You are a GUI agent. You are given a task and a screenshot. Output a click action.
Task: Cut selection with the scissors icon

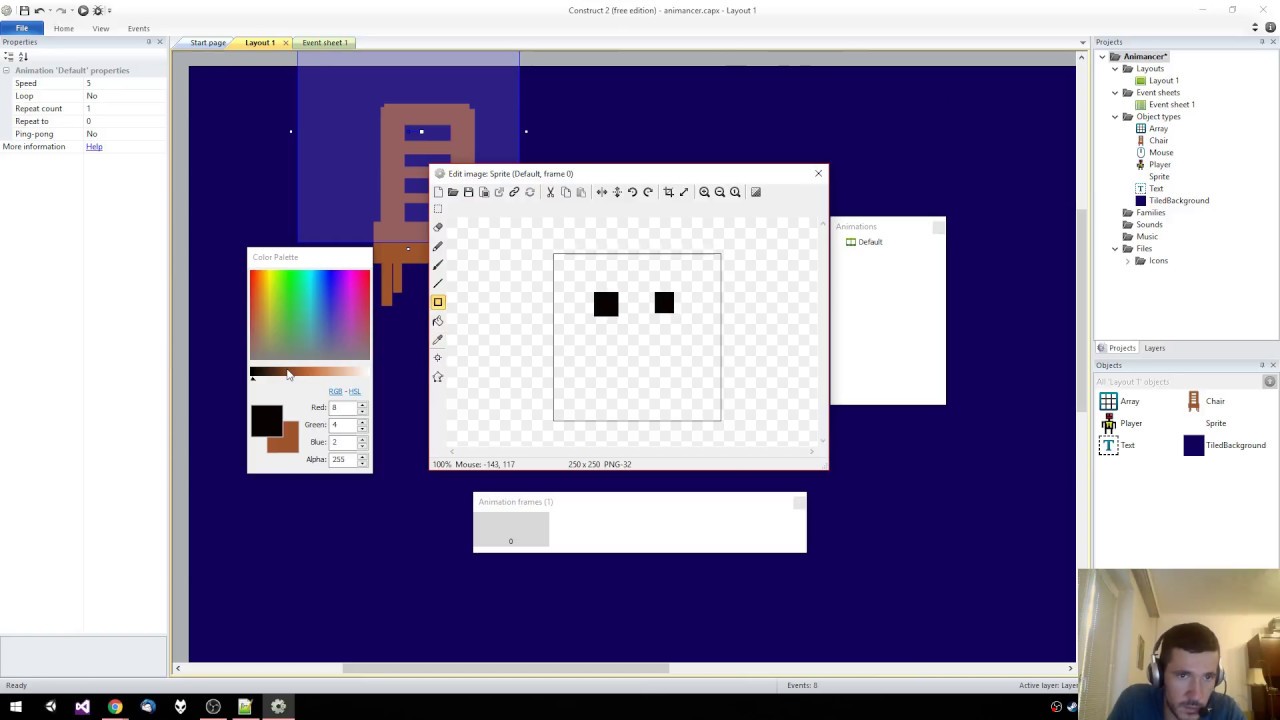[x=550, y=192]
